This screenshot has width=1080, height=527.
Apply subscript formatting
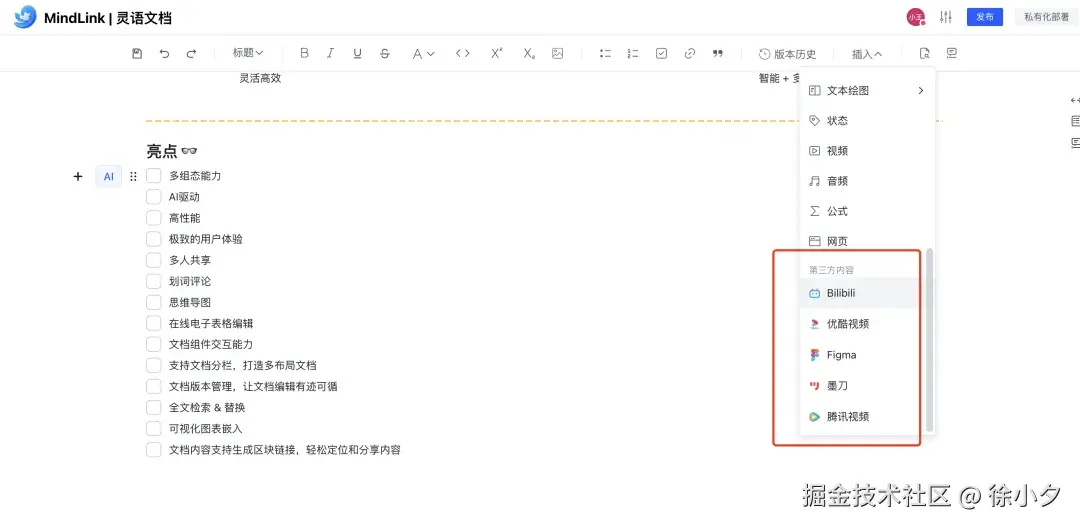coord(529,54)
